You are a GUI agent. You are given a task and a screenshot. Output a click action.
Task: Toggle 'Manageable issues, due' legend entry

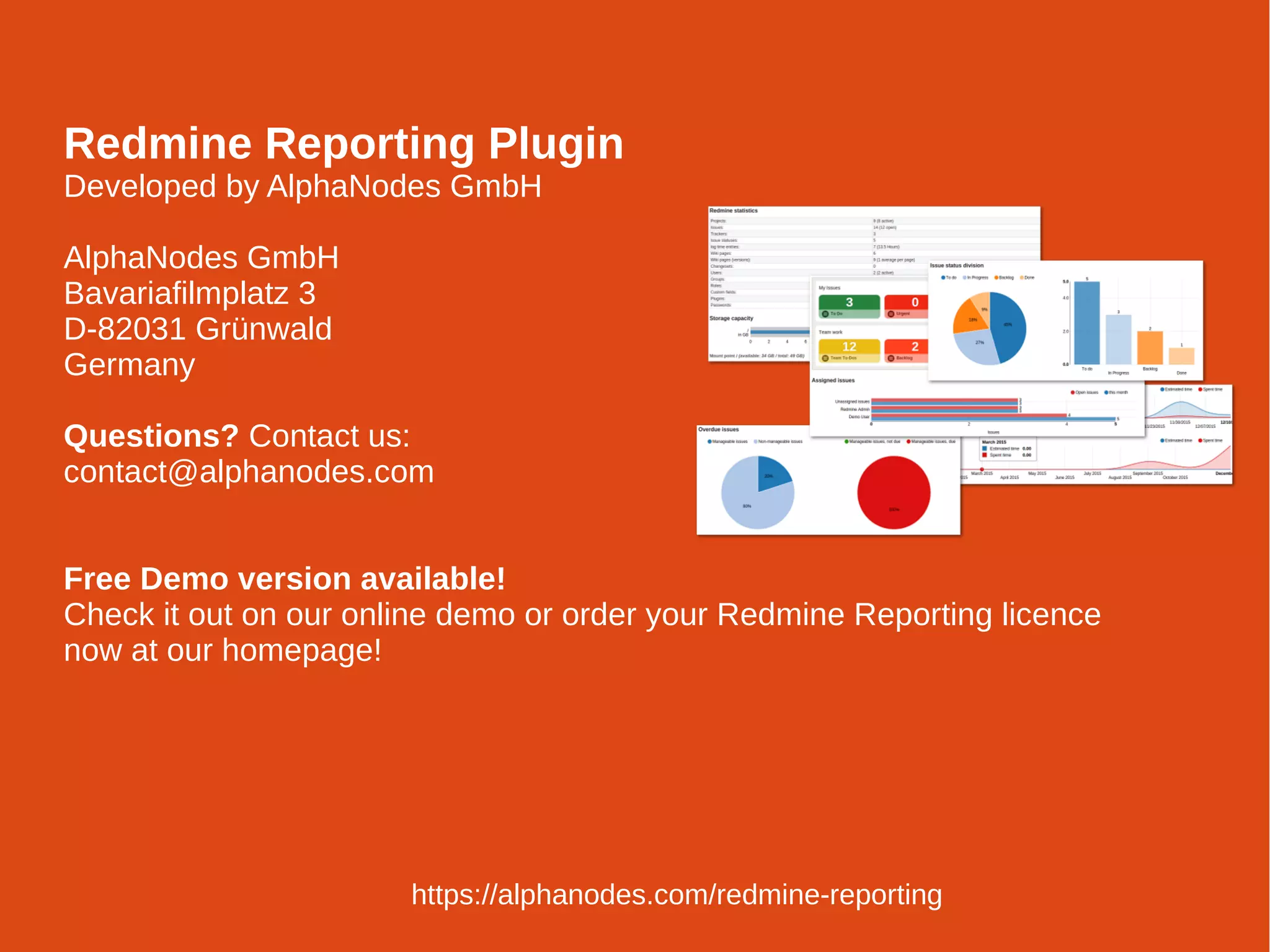point(931,442)
